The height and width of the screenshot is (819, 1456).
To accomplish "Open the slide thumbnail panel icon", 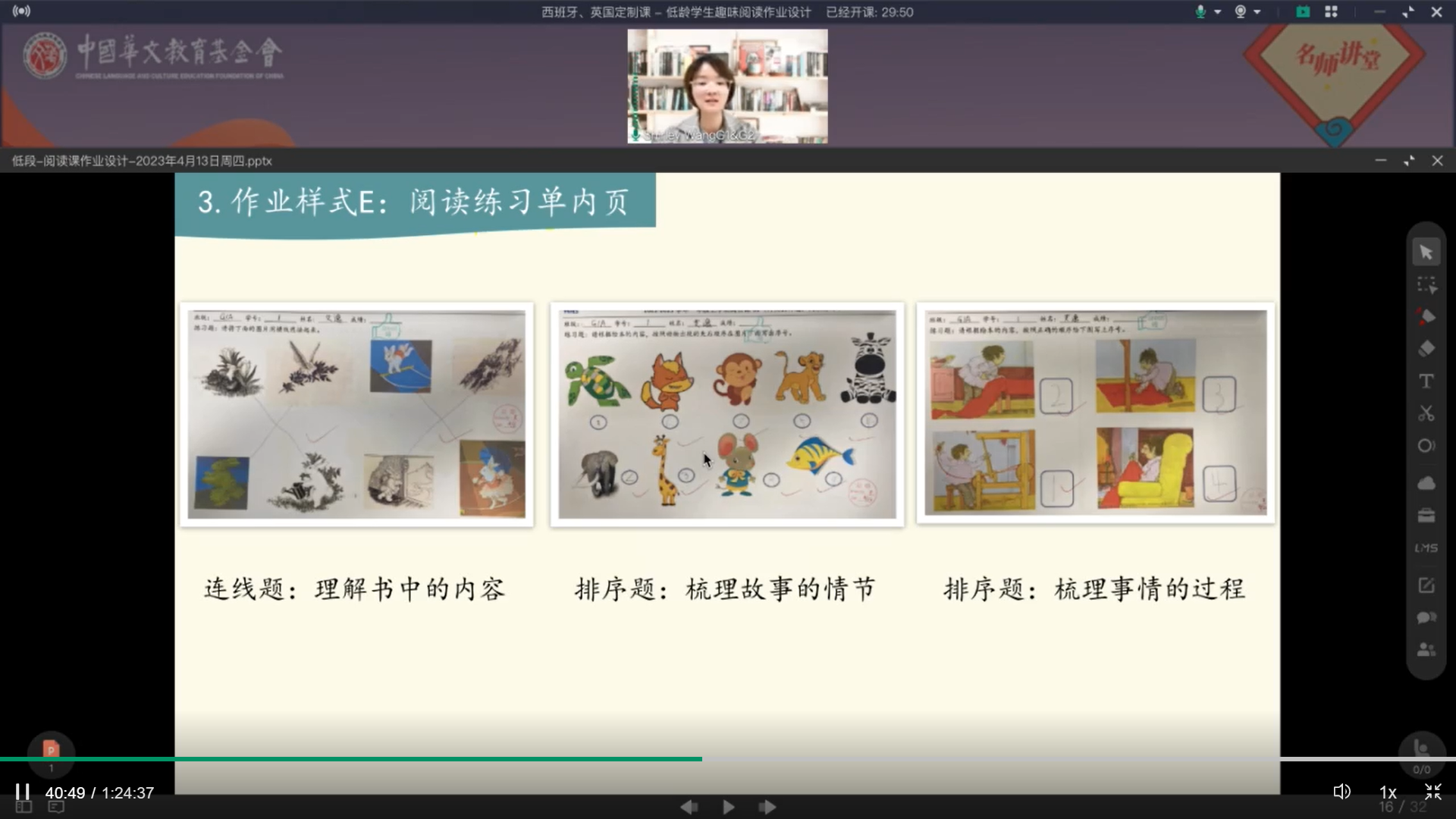I will coord(24,807).
